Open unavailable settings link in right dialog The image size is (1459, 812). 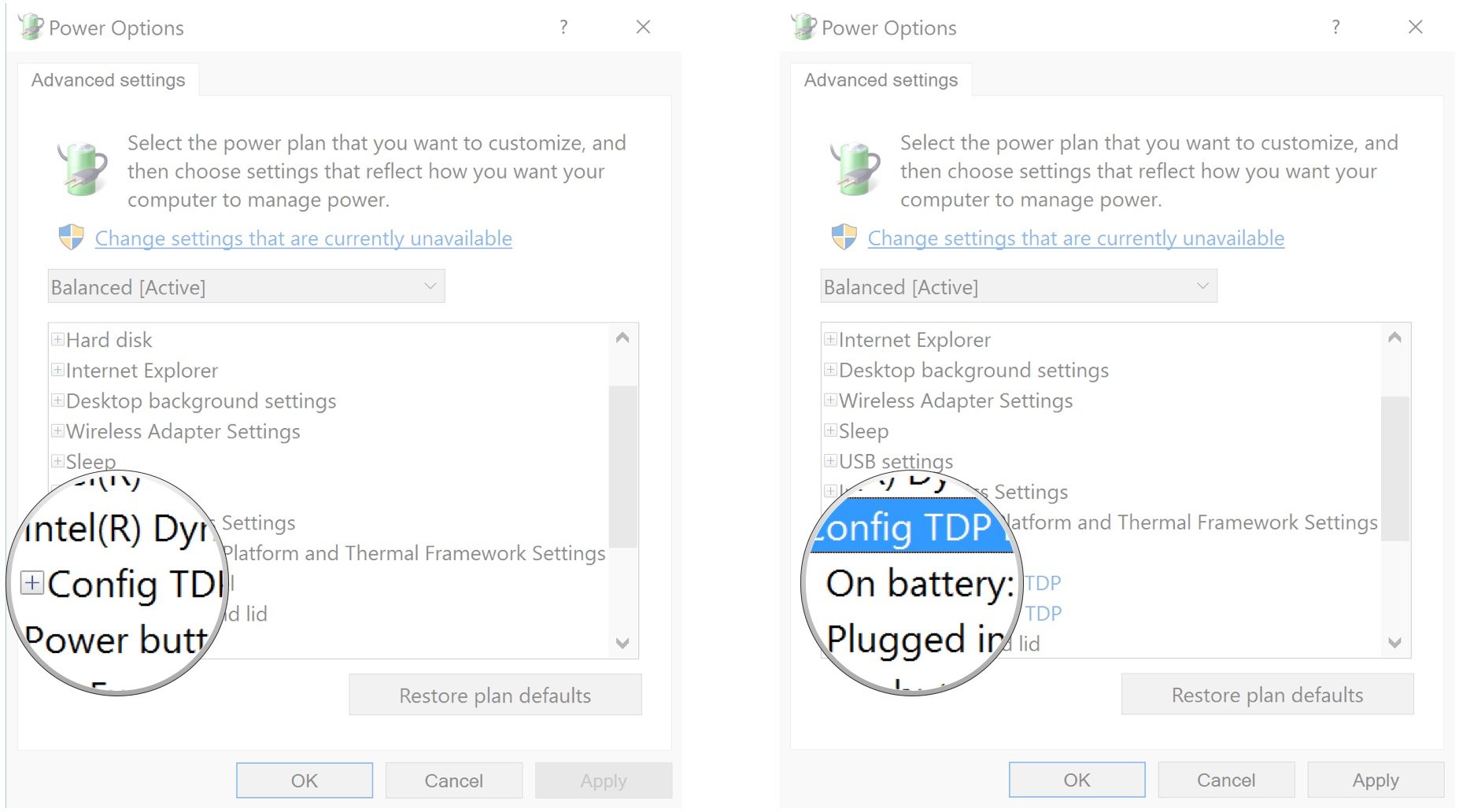click(x=1076, y=238)
